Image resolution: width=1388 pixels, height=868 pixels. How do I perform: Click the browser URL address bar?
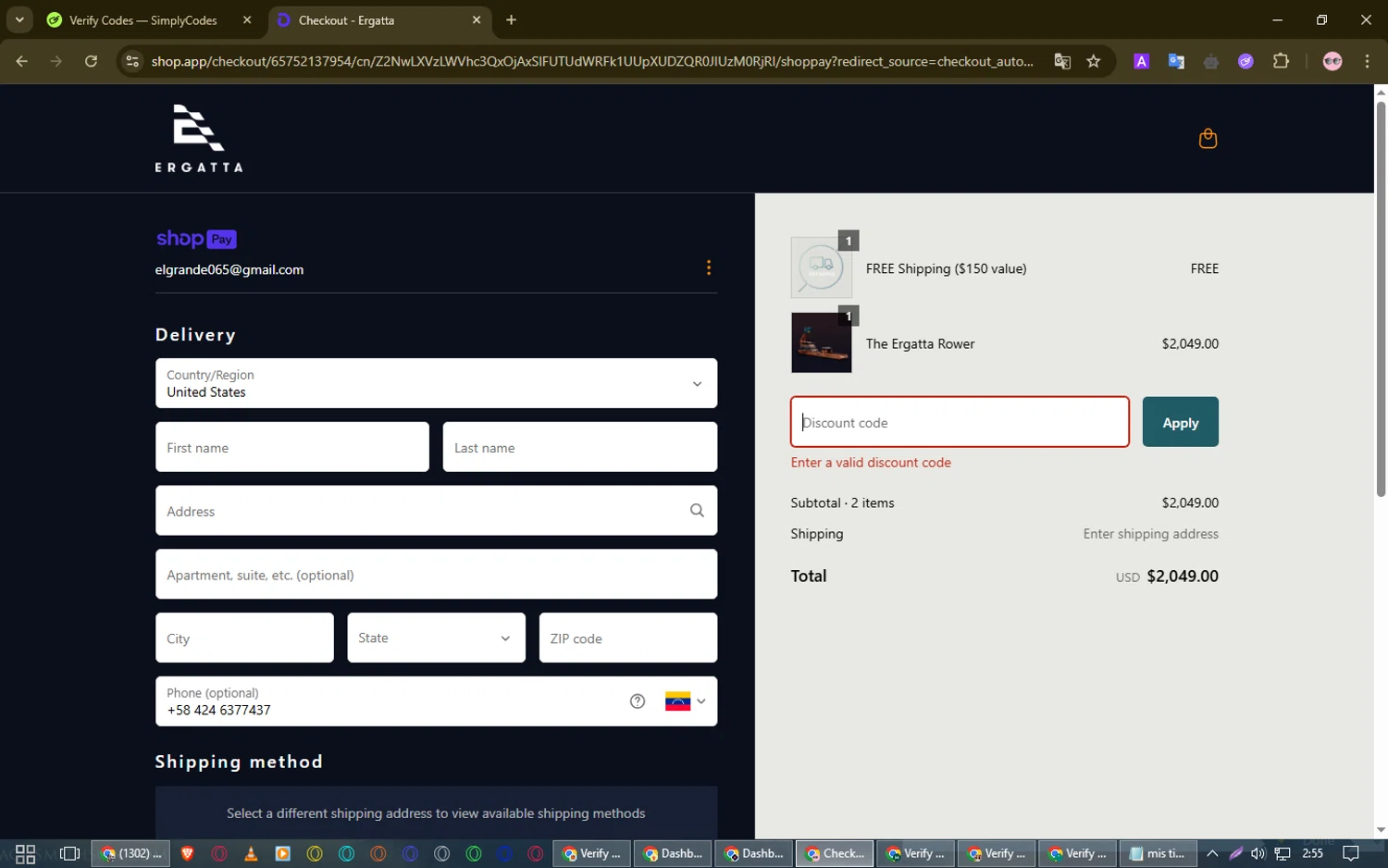click(592, 61)
